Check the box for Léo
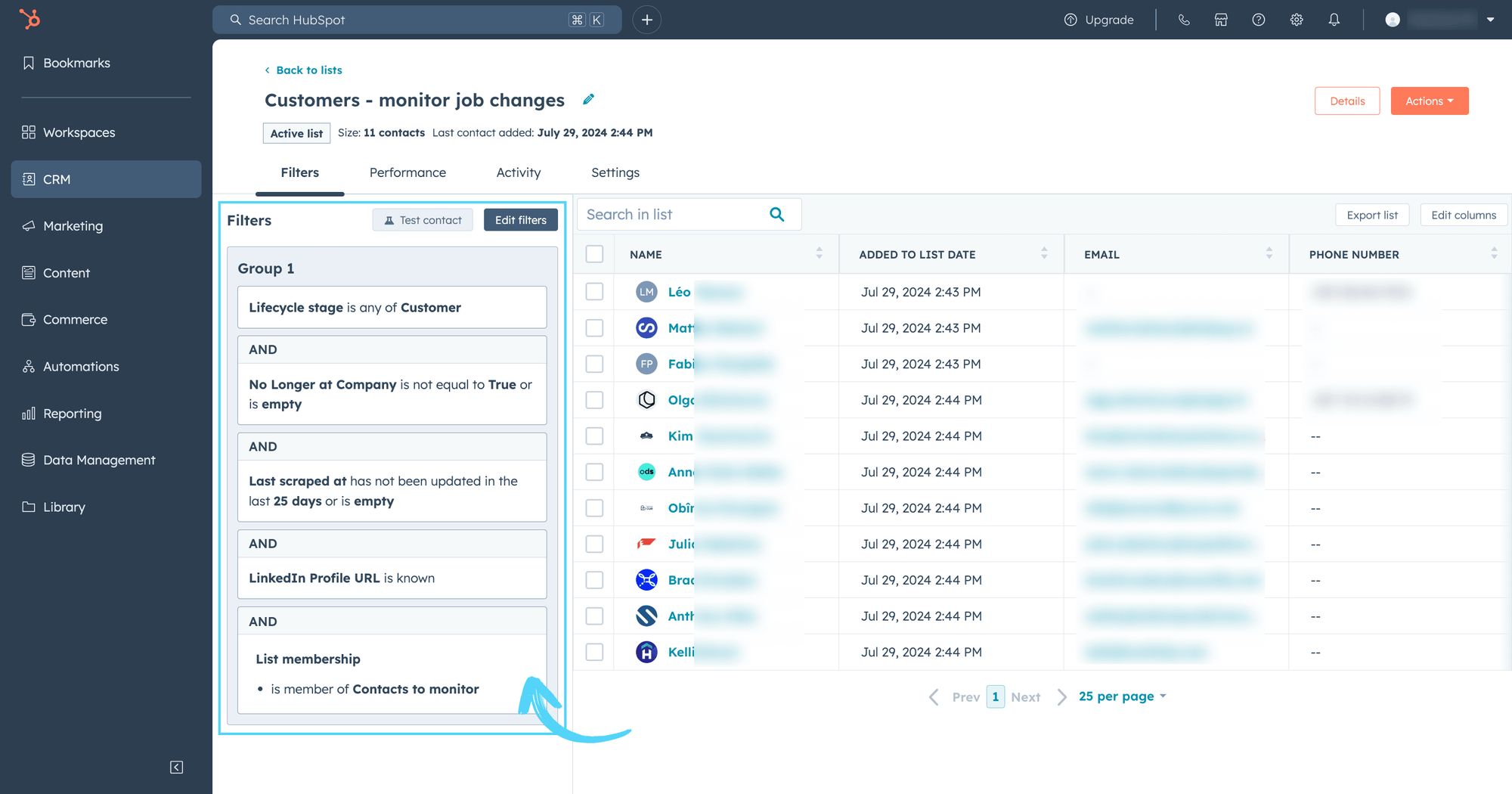The image size is (1512, 794). coord(594,292)
